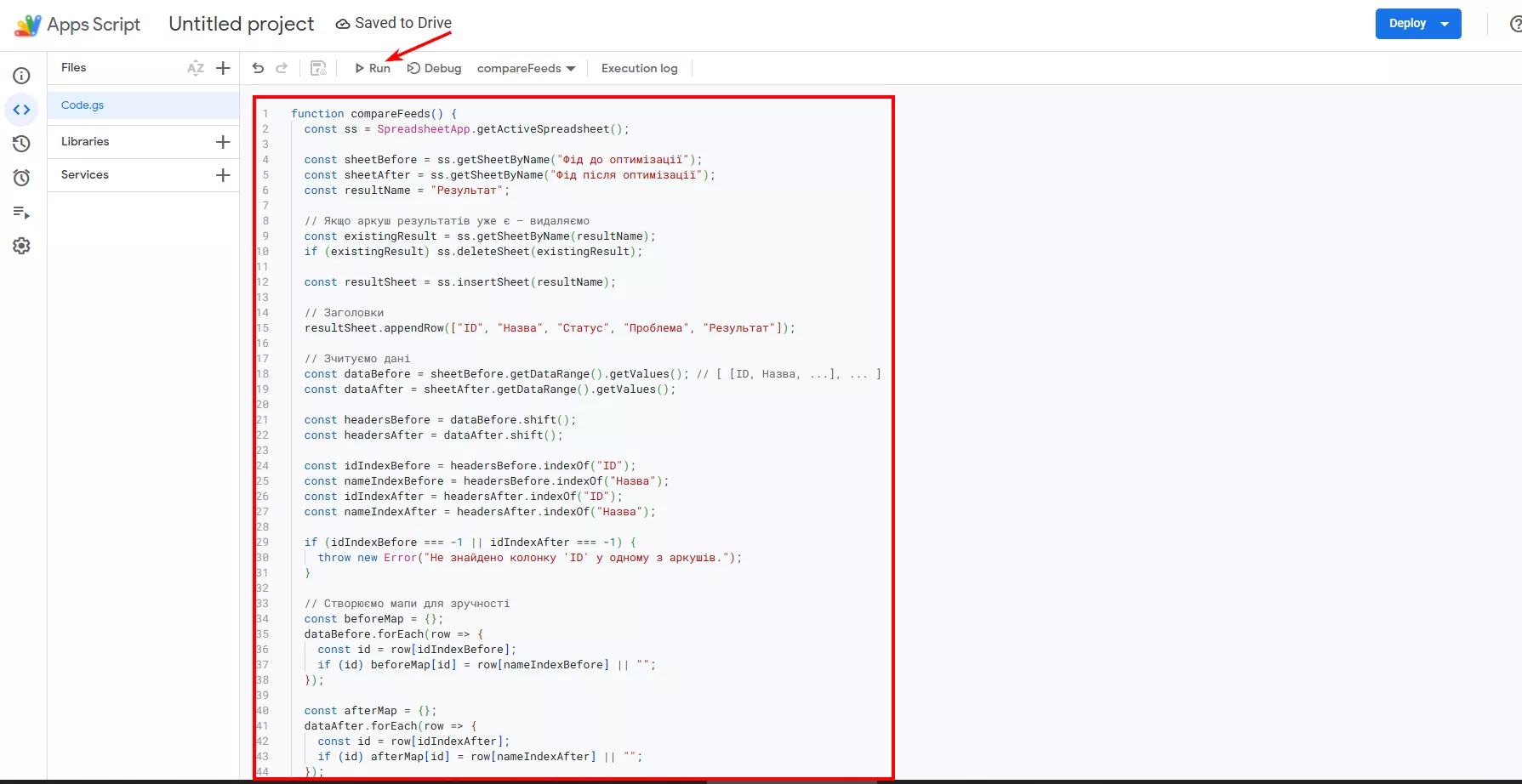This screenshot has height=784, width=1522.
Task: Run the selected function
Action: 373,68
